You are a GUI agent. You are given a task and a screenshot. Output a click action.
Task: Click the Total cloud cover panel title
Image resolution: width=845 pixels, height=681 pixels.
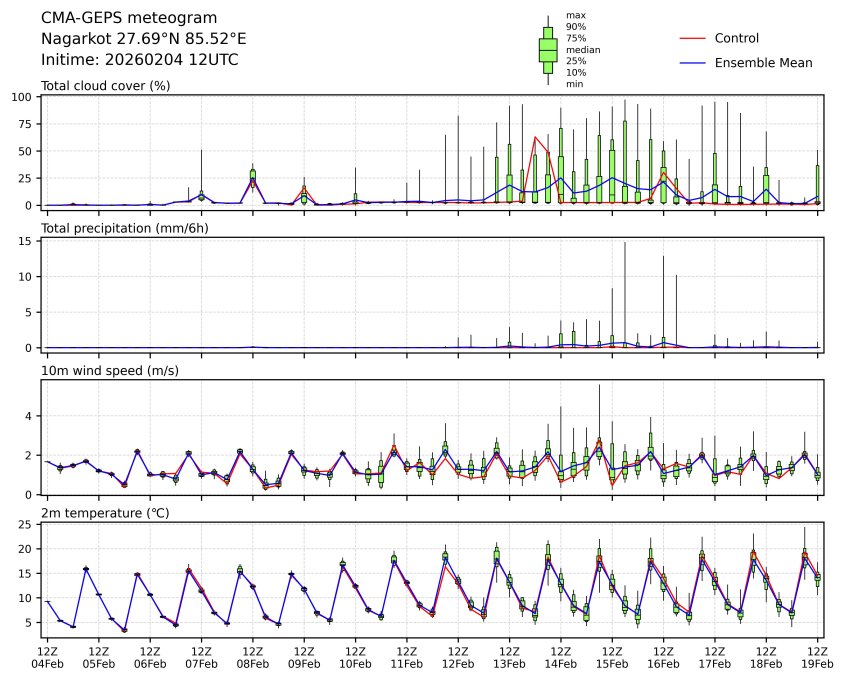point(105,86)
